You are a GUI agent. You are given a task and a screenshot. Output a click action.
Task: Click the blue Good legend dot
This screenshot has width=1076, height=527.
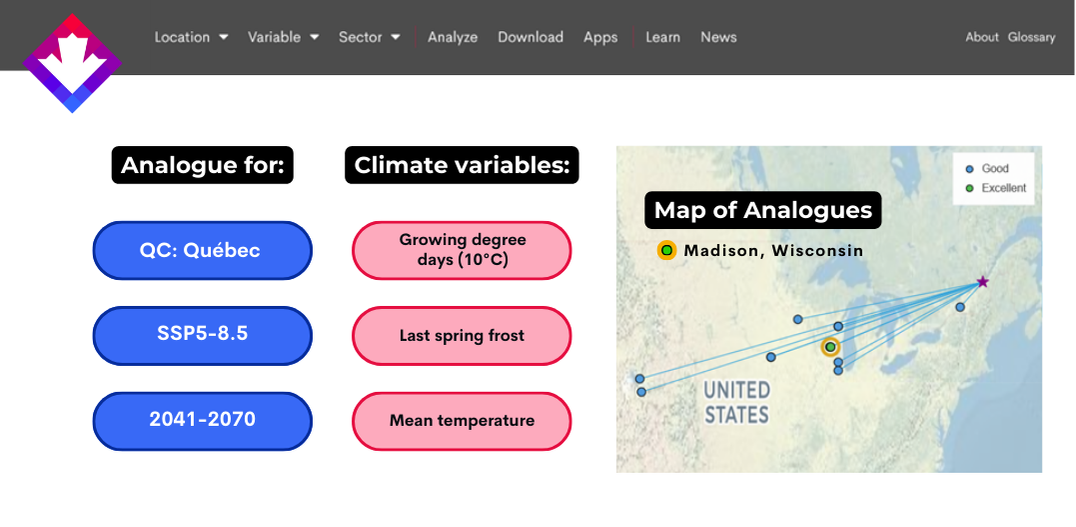970,169
